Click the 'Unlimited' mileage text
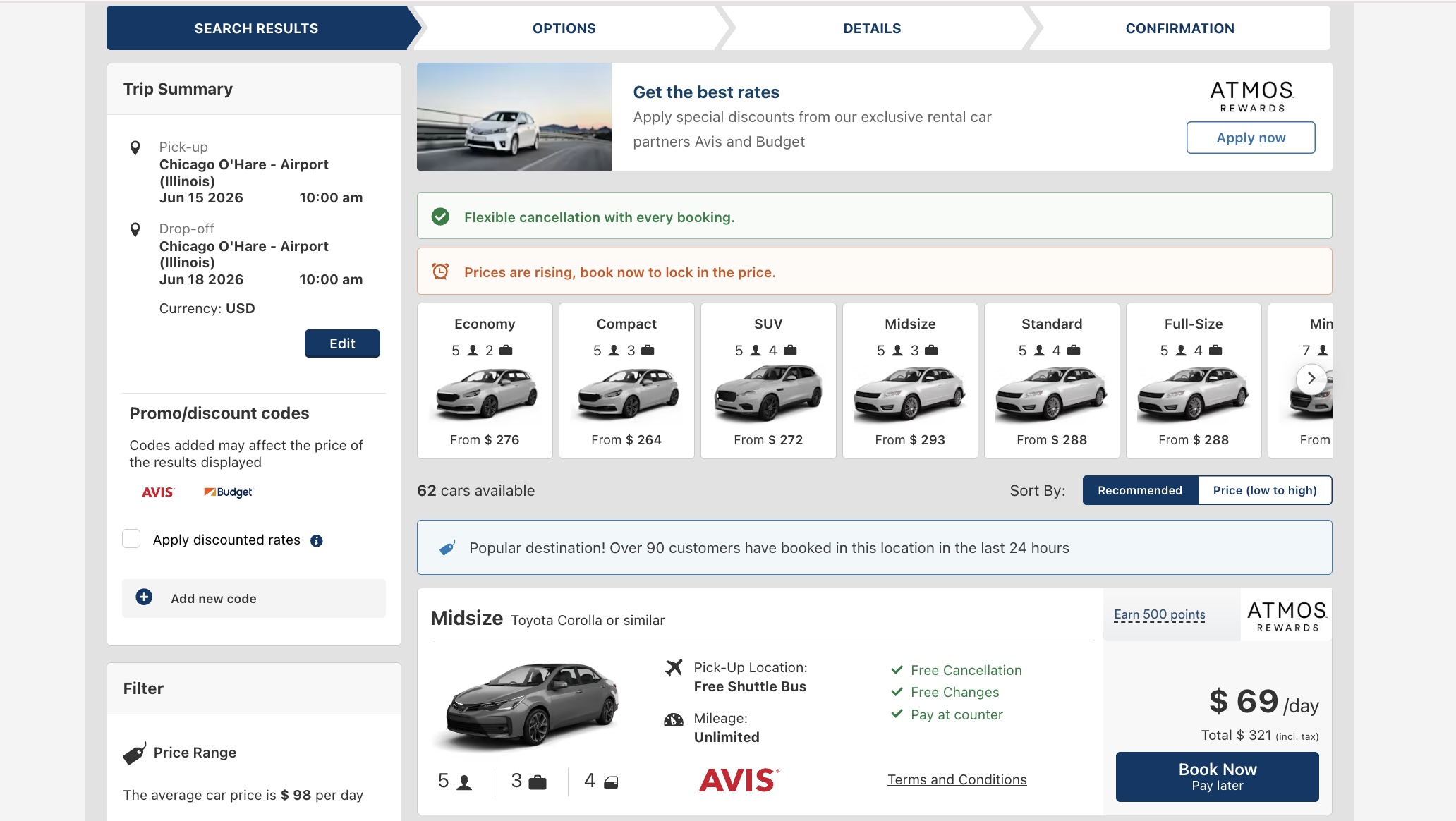The height and width of the screenshot is (821, 1456). click(727, 737)
